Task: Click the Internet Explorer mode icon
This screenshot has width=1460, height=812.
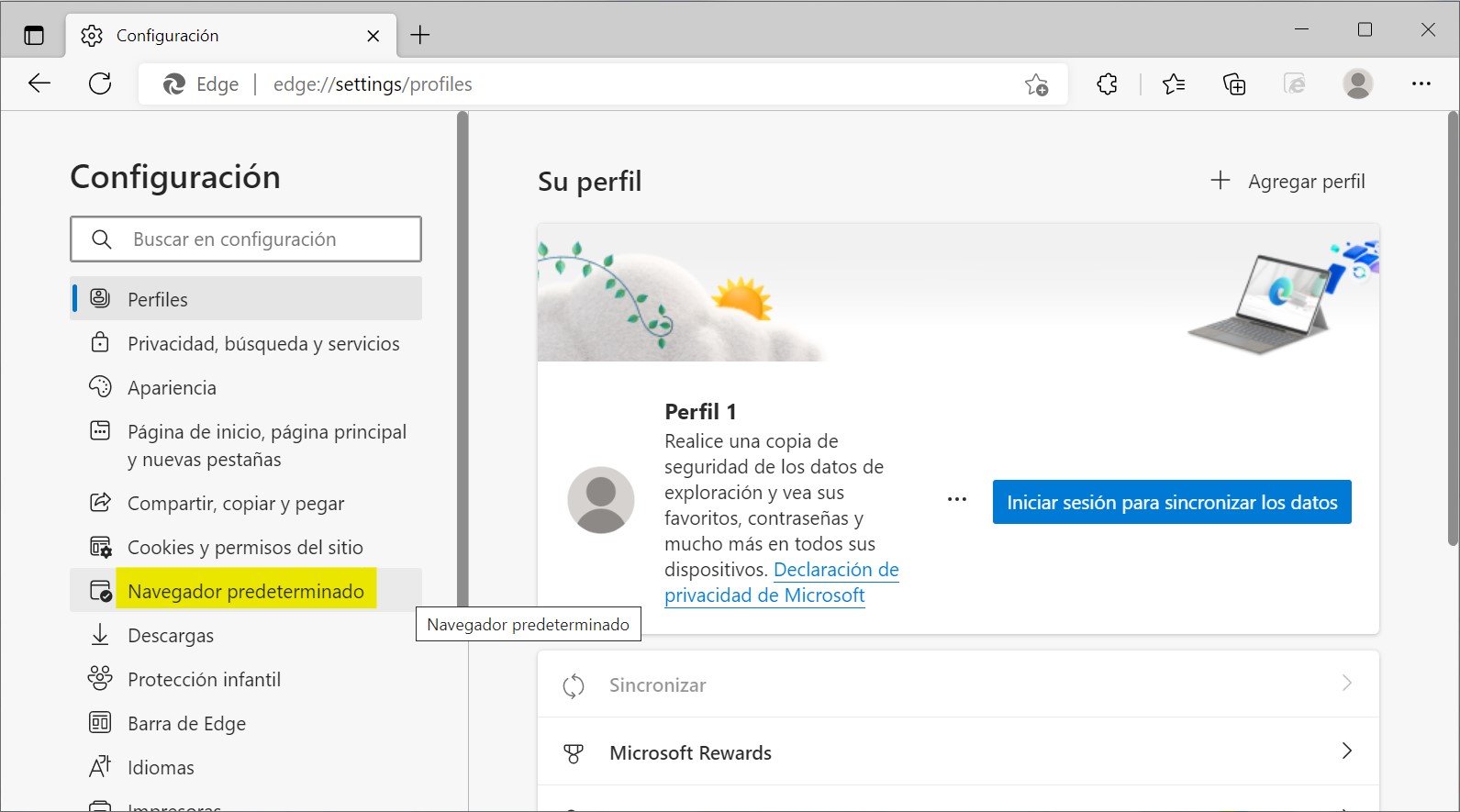Action: (x=1295, y=84)
